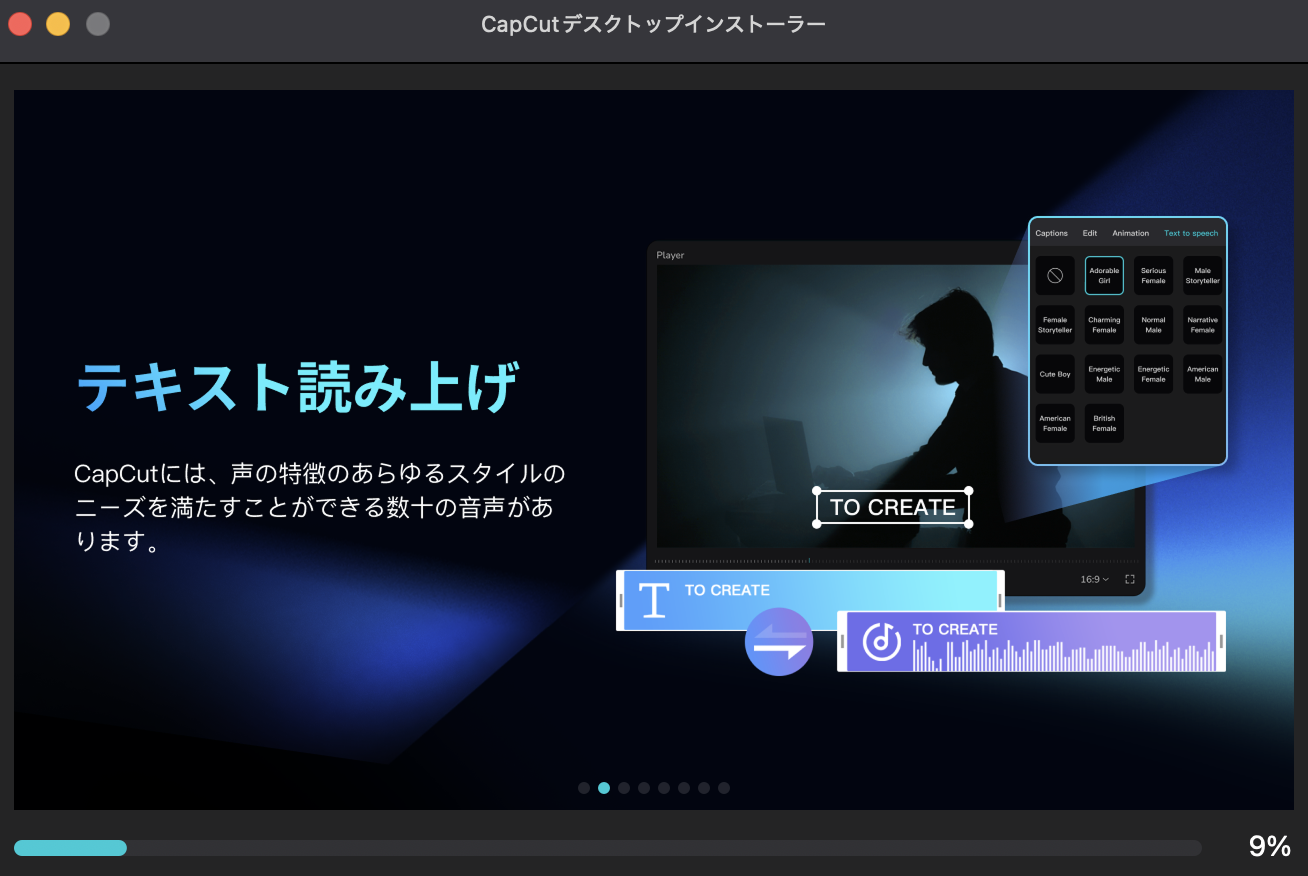Minimize the installer with yellow button
The height and width of the screenshot is (876, 1308).
(x=58, y=24)
